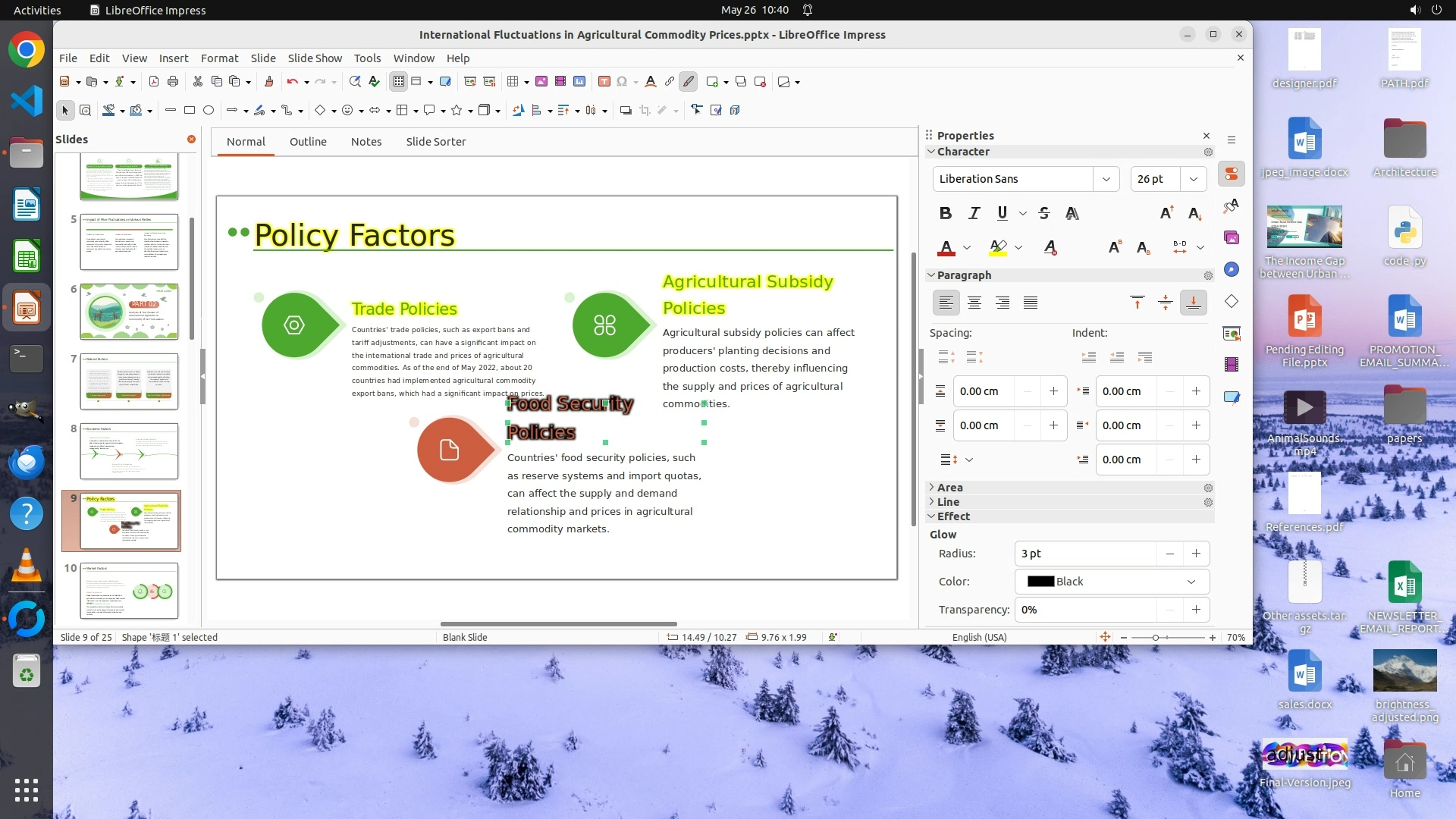Image resolution: width=1456 pixels, height=819 pixels.
Task: Select the Rectangle drawing tool
Action: (x=190, y=111)
